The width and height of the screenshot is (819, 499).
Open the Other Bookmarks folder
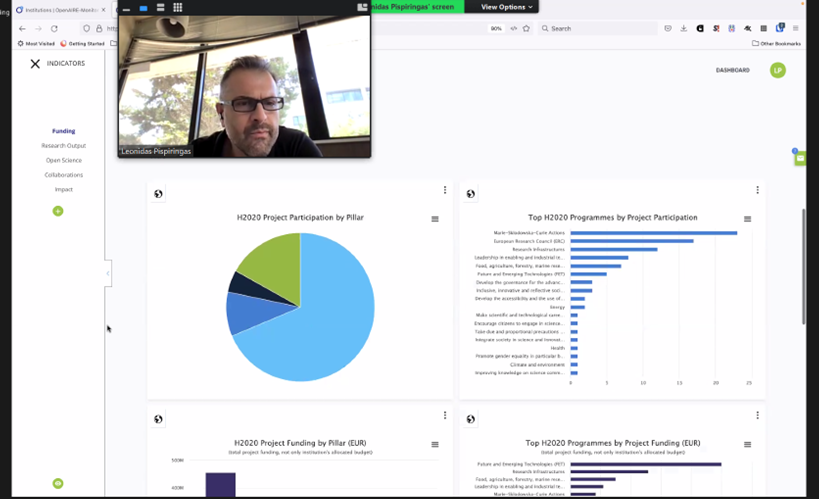pyautogui.click(x=776, y=43)
